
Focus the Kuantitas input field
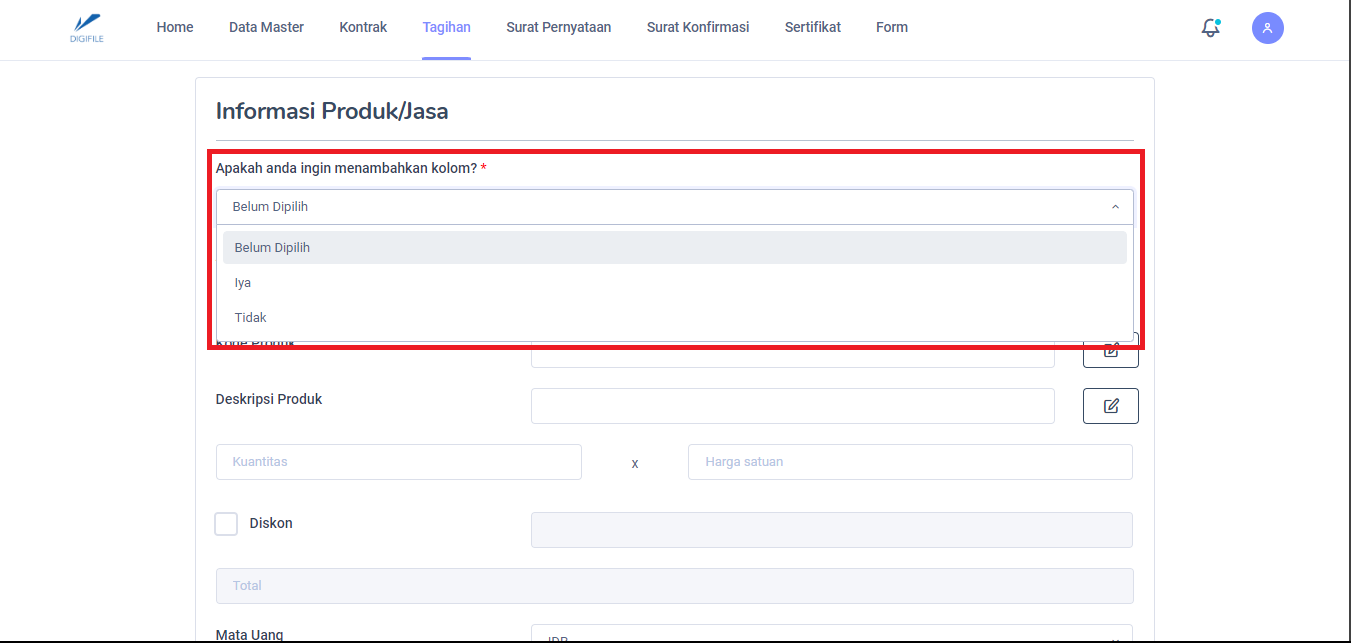click(x=398, y=462)
